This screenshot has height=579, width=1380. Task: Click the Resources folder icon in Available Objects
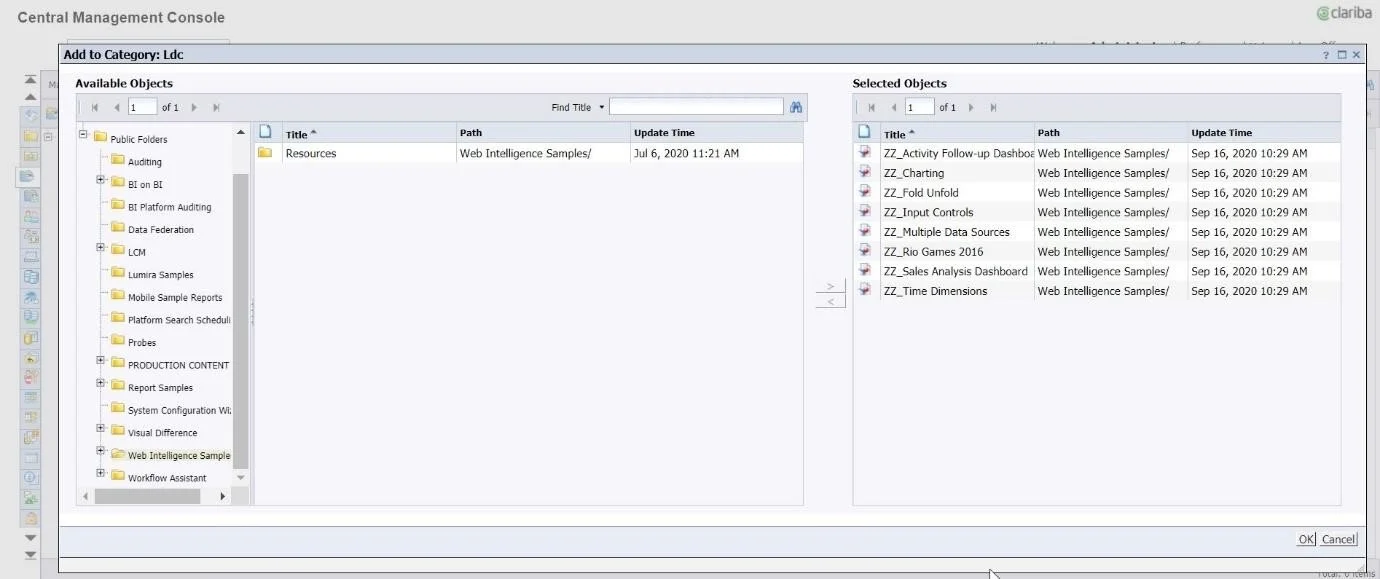[x=265, y=152]
